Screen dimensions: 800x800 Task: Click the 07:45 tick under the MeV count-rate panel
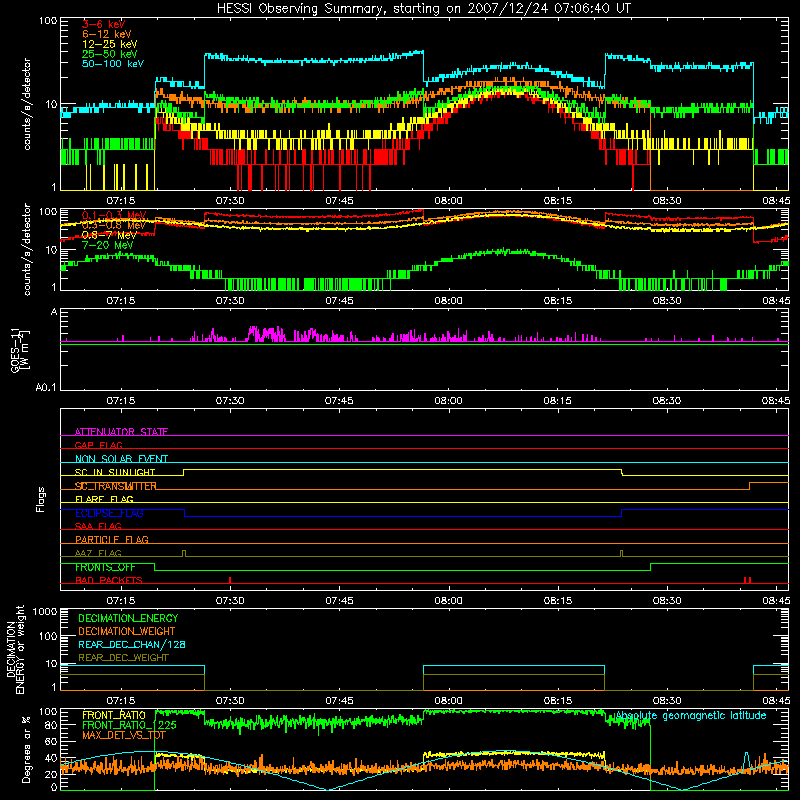(339, 301)
